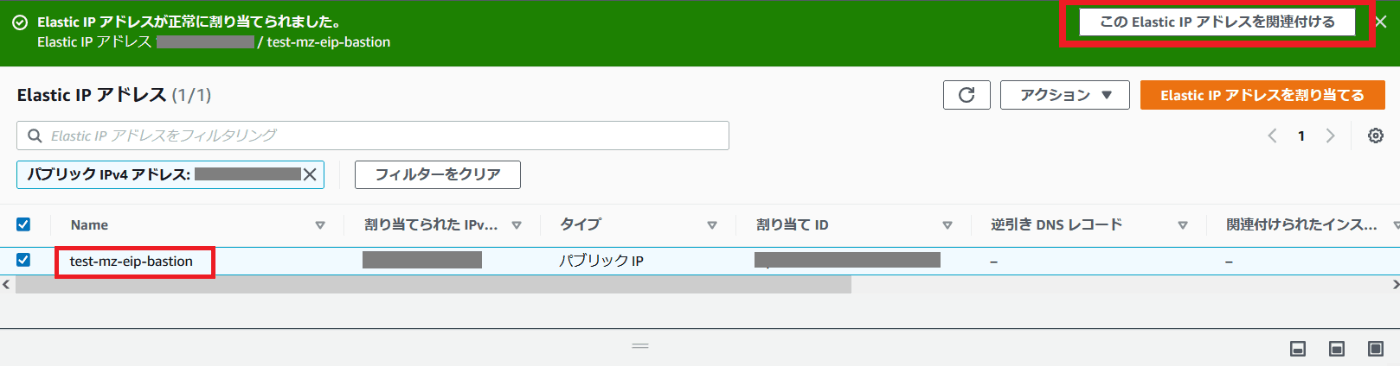Image resolution: width=1400 pixels, height=366 pixels.
Task: Set details panel to bottom small layout
Action: click(x=1299, y=348)
